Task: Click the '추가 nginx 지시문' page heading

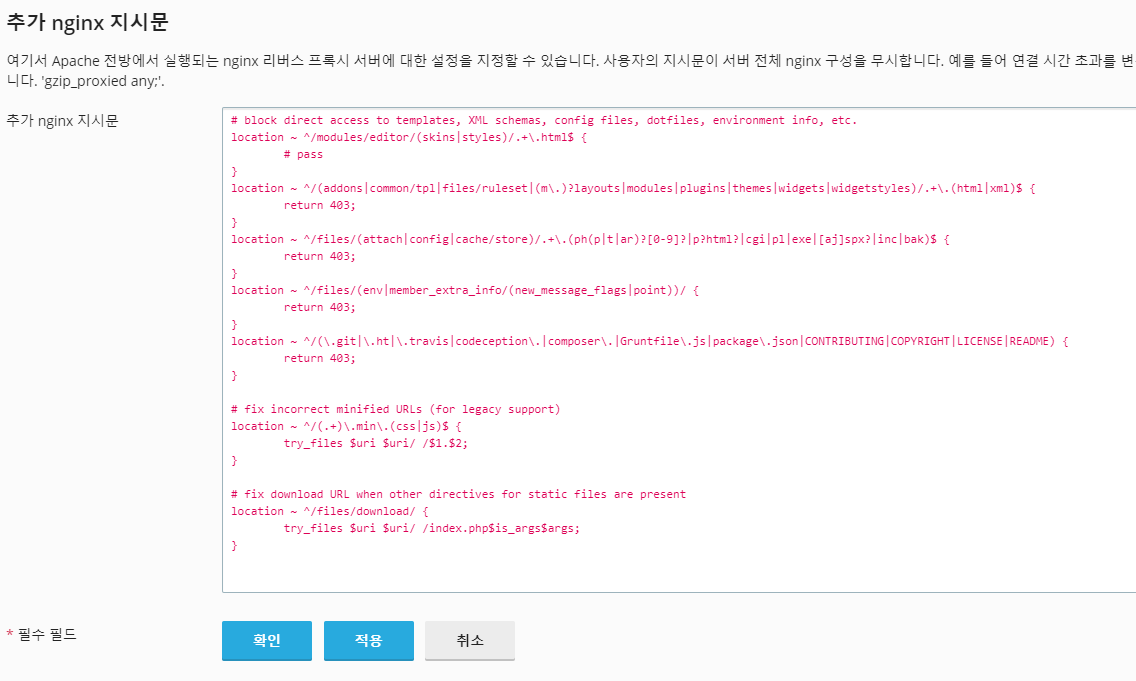Action: click(88, 22)
